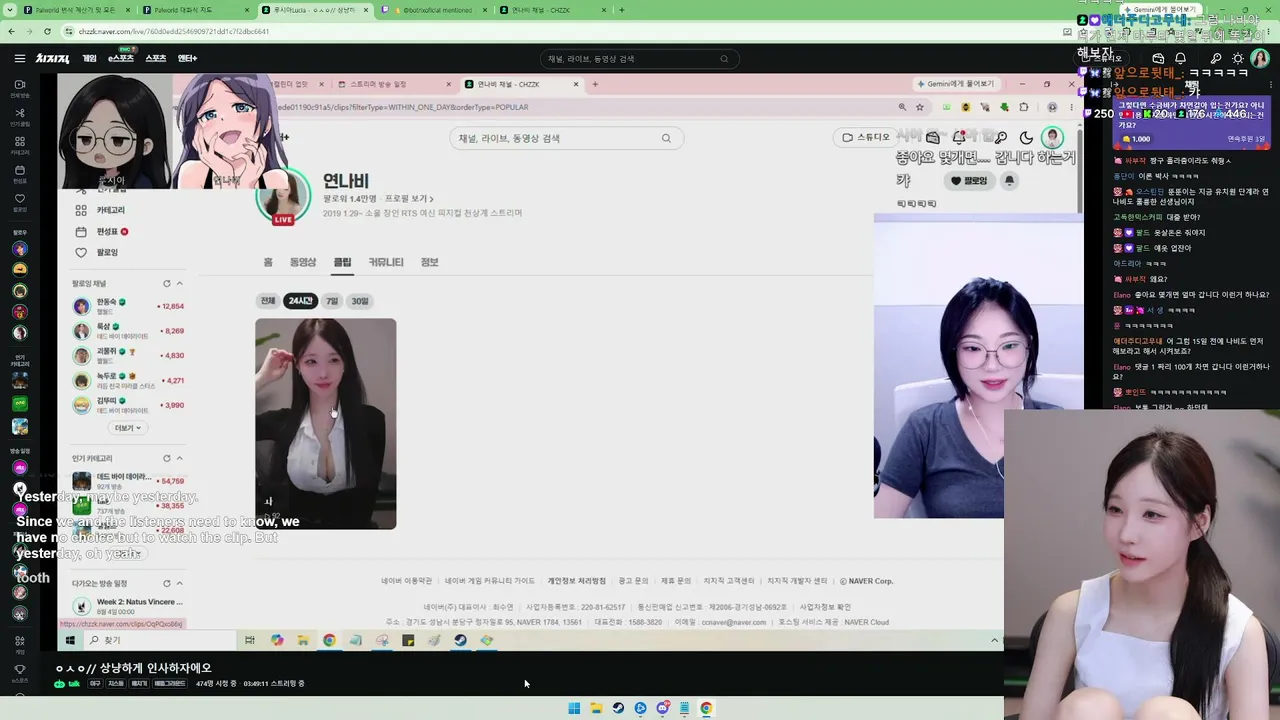Bookmark the inner page with the star icon

click(x=920, y=107)
